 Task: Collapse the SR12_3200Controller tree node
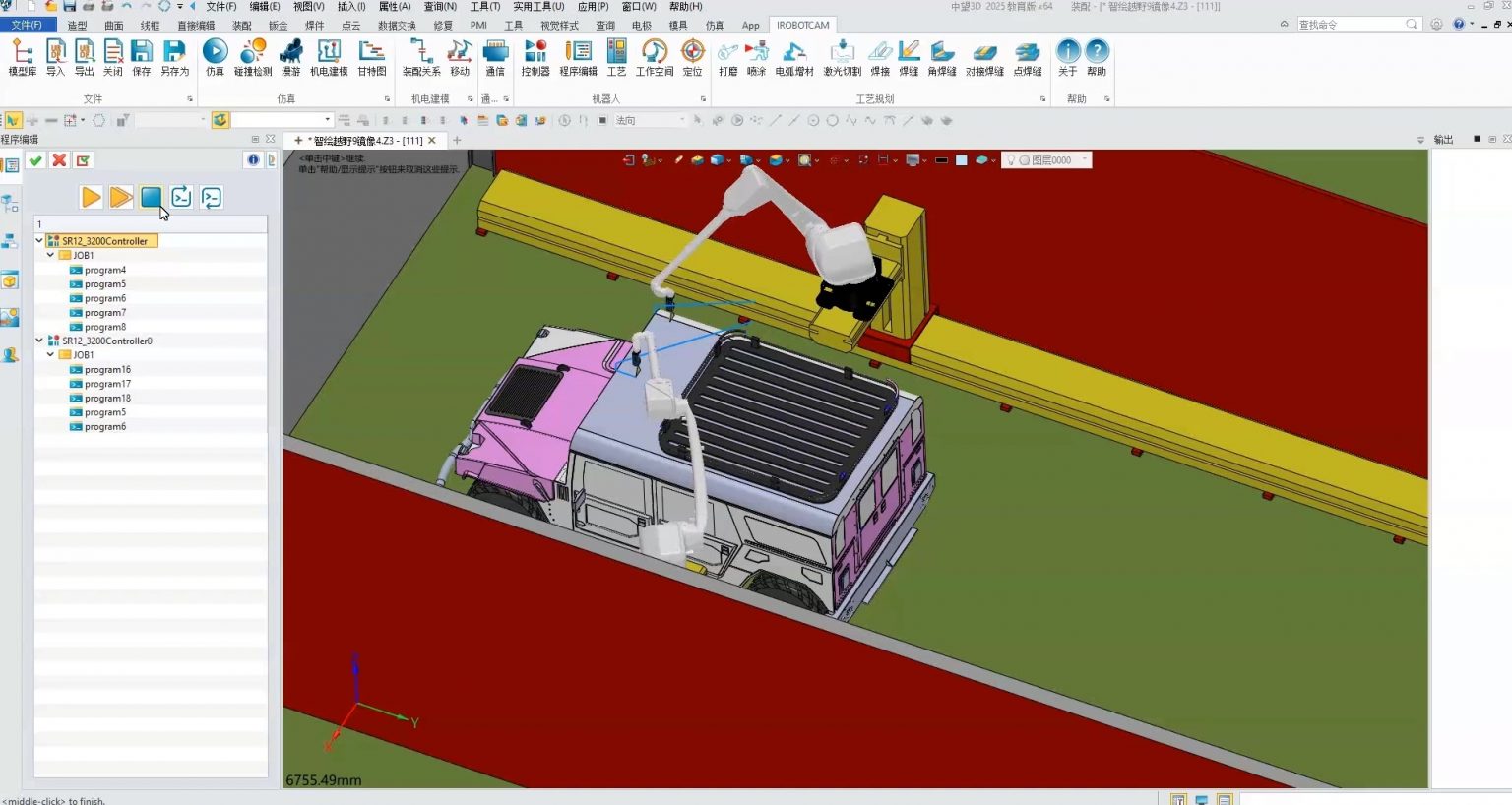tap(39, 240)
